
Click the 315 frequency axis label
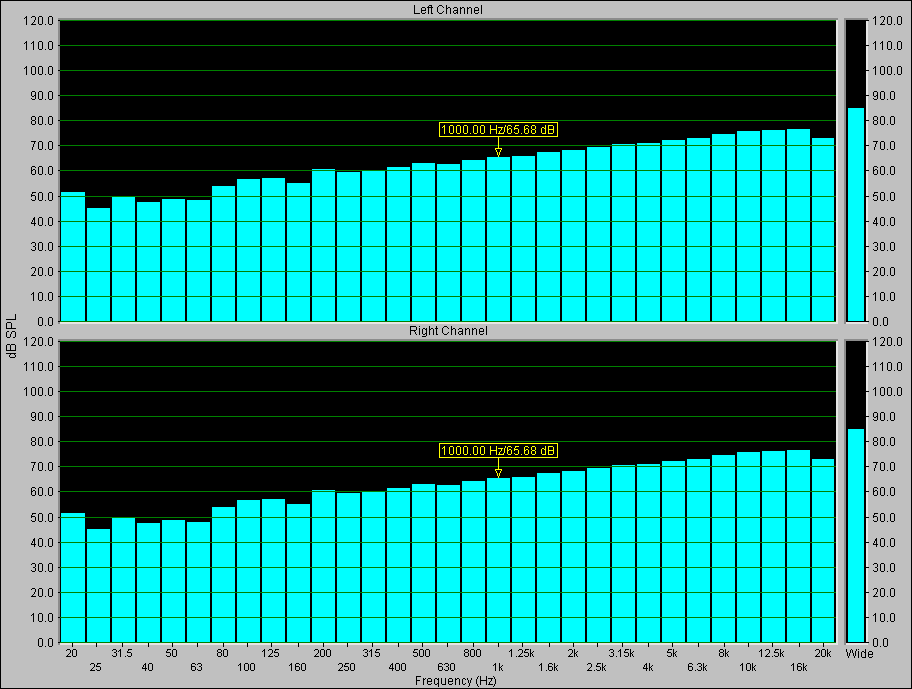(x=372, y=653)
